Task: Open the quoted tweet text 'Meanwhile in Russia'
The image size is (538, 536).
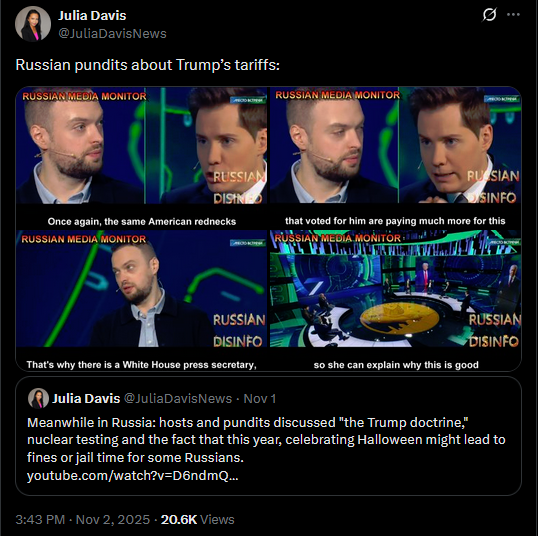Action: pos(266,440)
